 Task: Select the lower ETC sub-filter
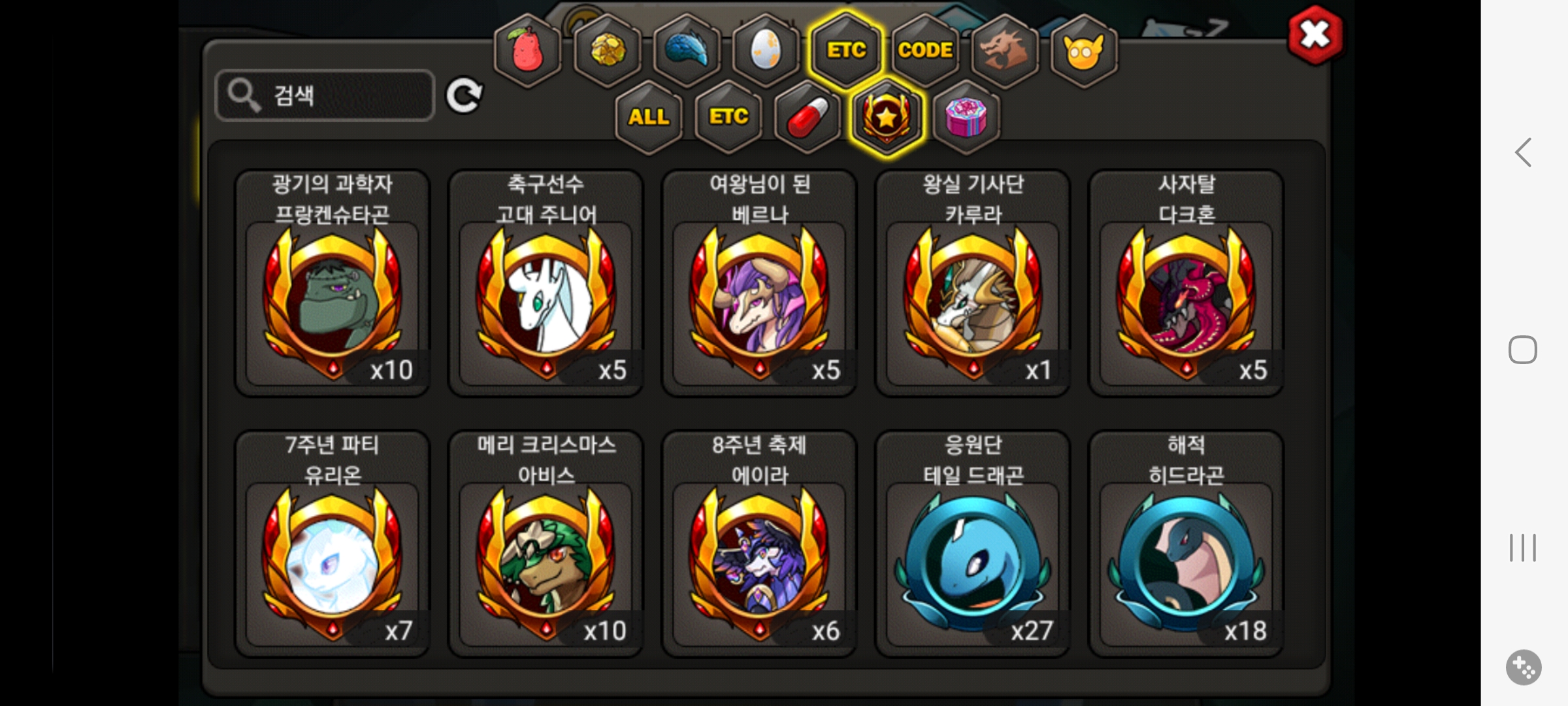click(728, 117)
